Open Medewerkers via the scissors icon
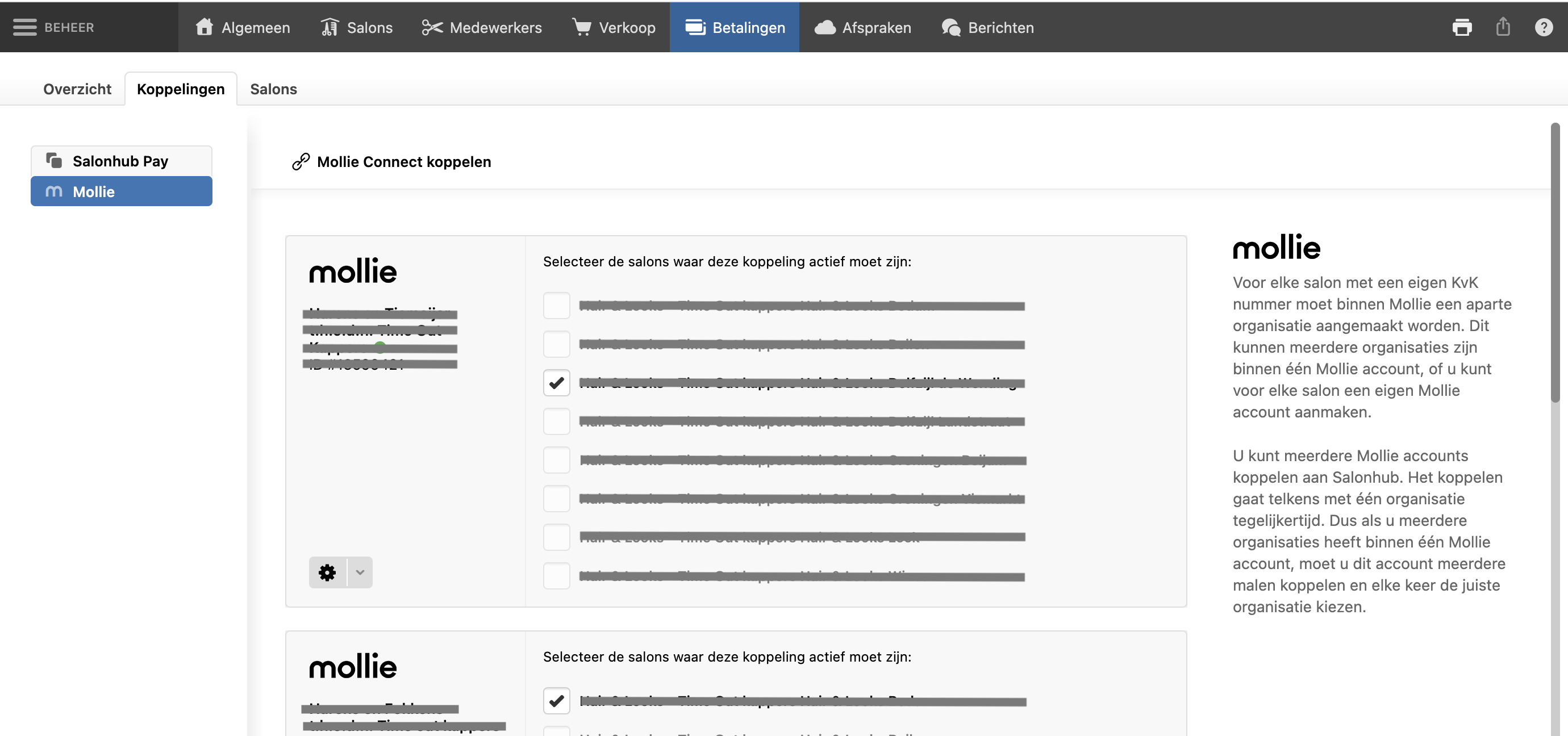The width and height of the screenshot is (1568, 736). point(432,27)
